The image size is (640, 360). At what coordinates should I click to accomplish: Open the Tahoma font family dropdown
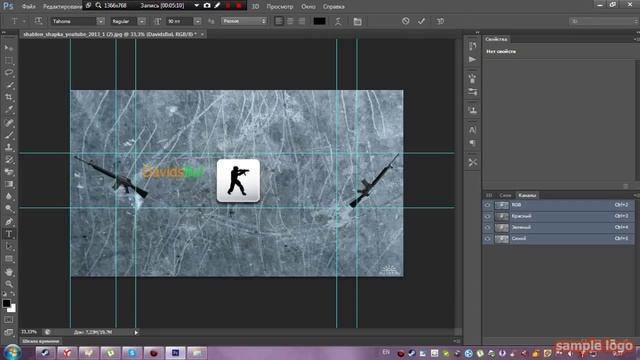[x=100, y=21]
